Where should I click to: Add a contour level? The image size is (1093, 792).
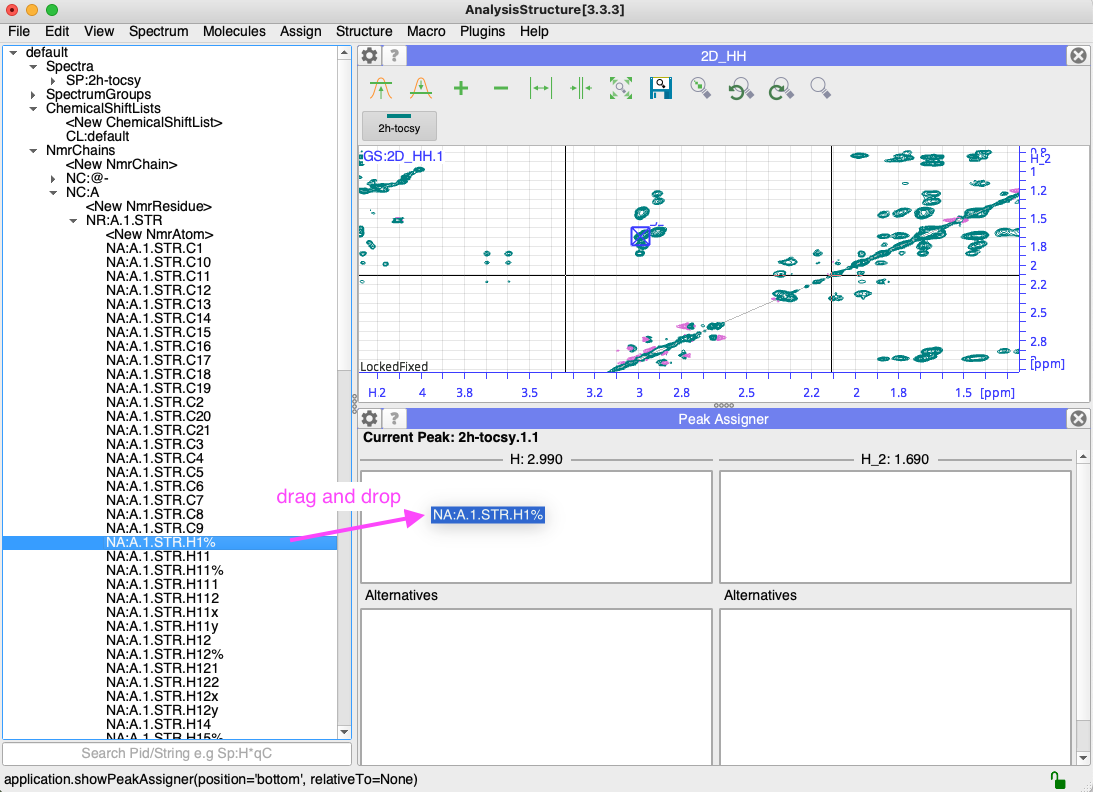point(461,89)
